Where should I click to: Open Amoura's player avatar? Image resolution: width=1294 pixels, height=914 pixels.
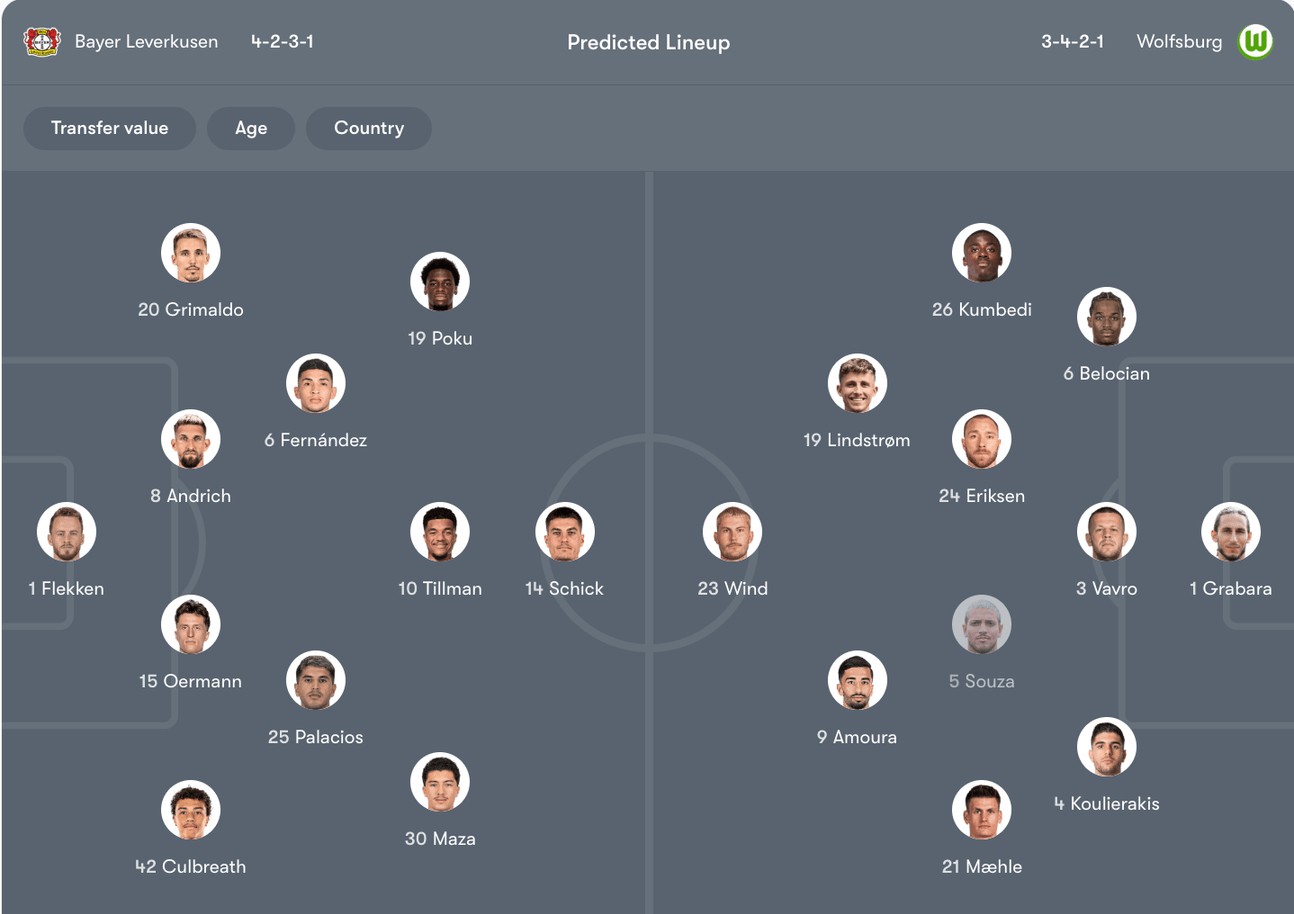[857, 681]
